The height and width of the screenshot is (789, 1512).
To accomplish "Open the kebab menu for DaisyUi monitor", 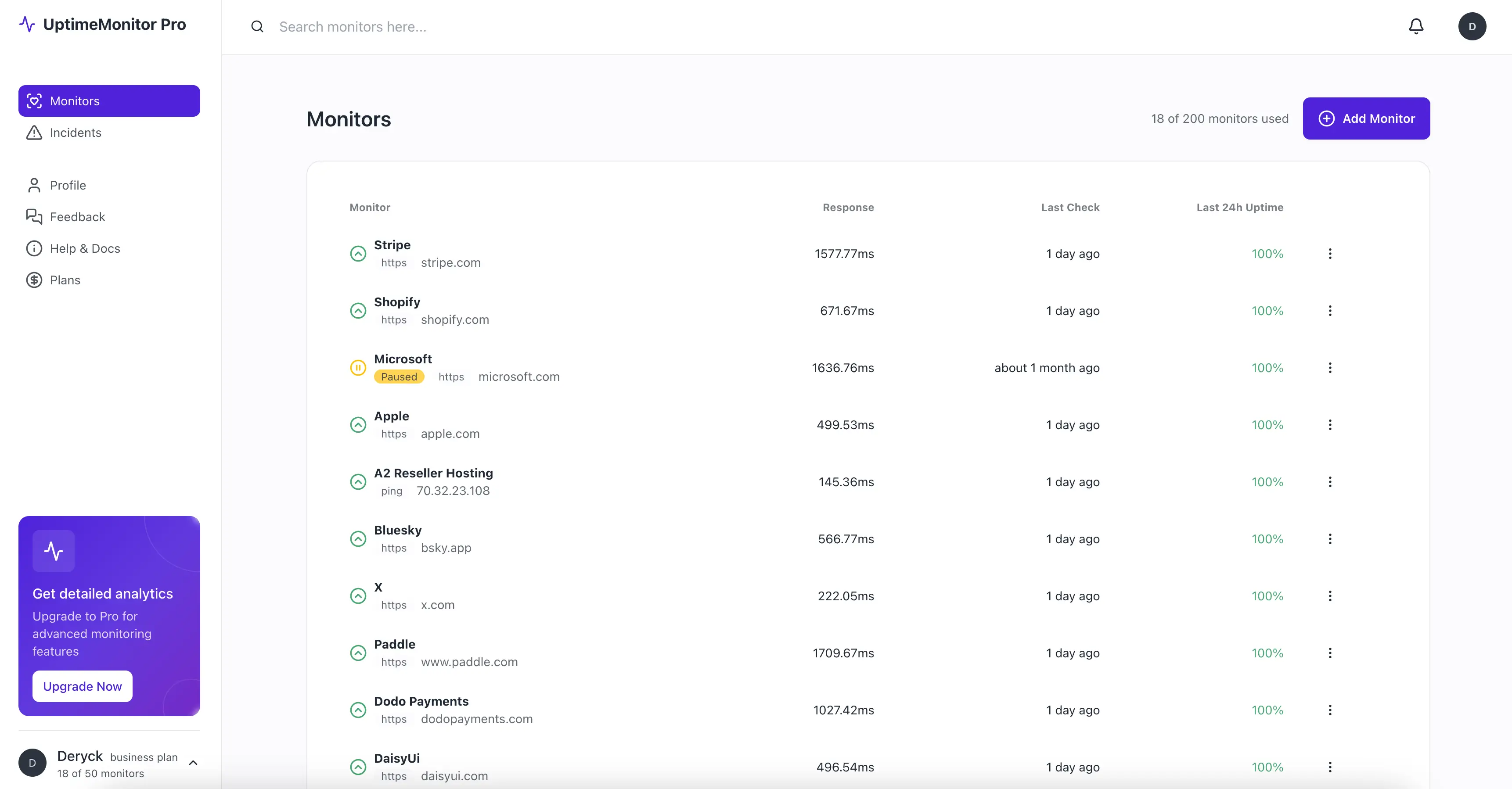I will coord(1330,767).
